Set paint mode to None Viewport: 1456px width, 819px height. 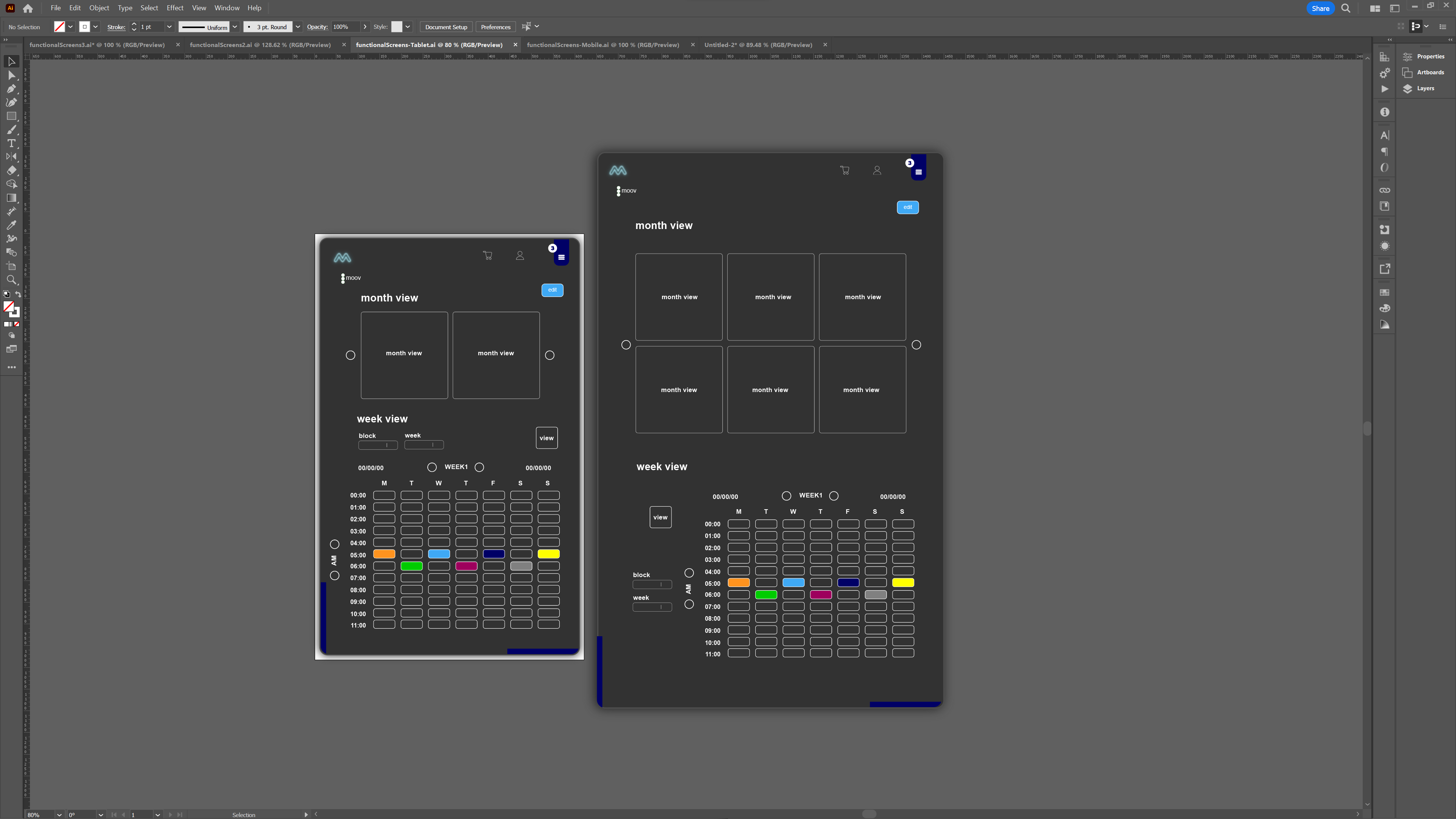tap(17, 325)
